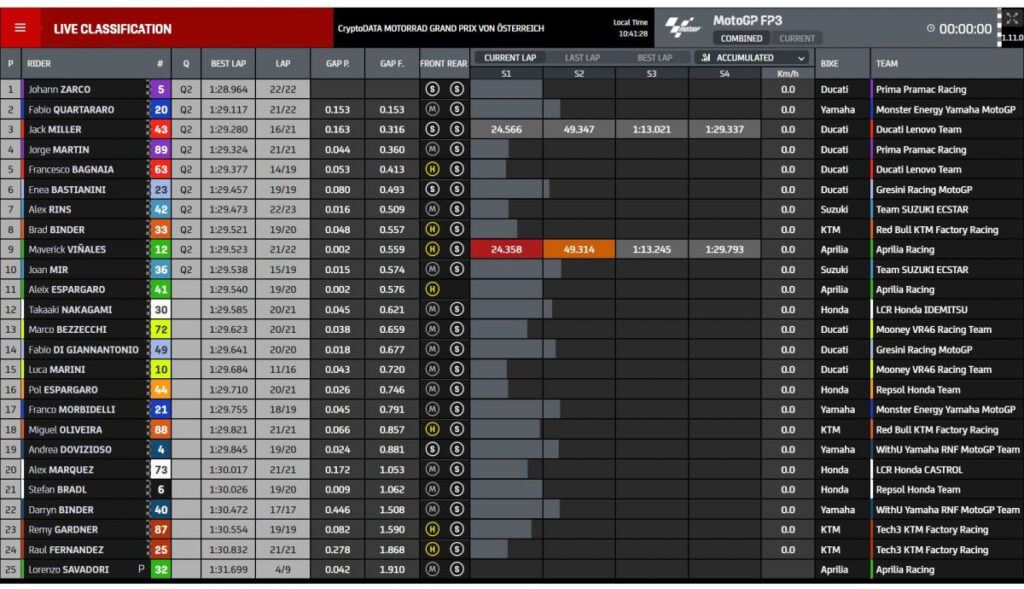
Task: Click Bagnaia's front hard tyre icon
Action: 432,169
